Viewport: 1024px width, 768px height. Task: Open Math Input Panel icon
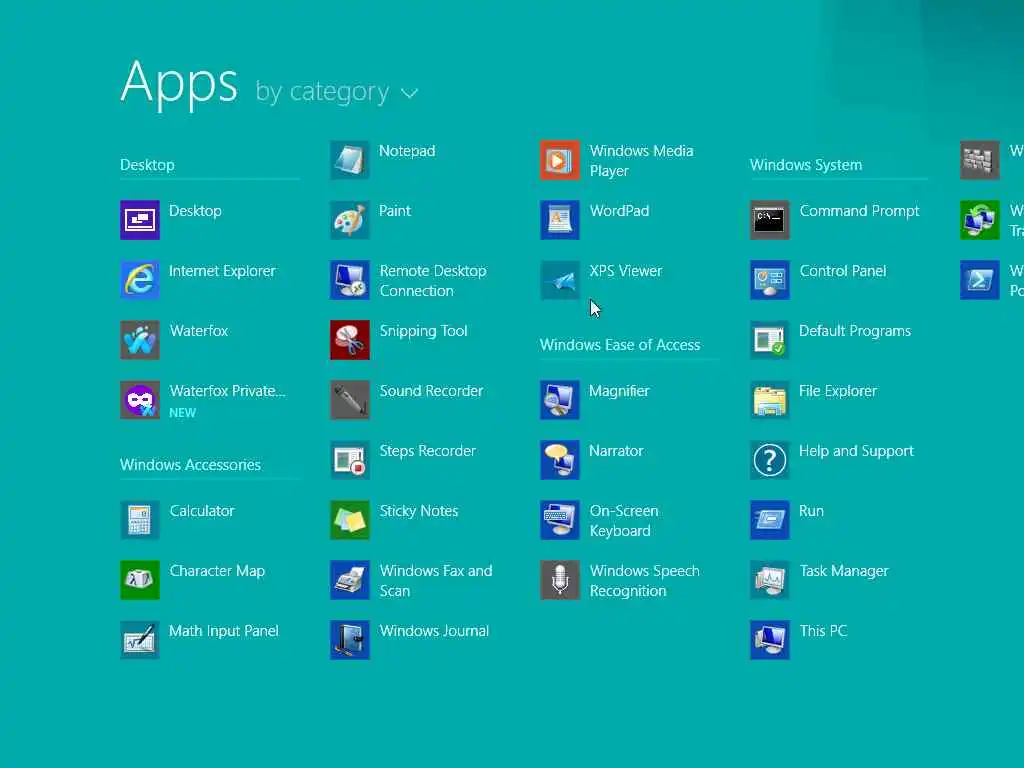point(140,641)
